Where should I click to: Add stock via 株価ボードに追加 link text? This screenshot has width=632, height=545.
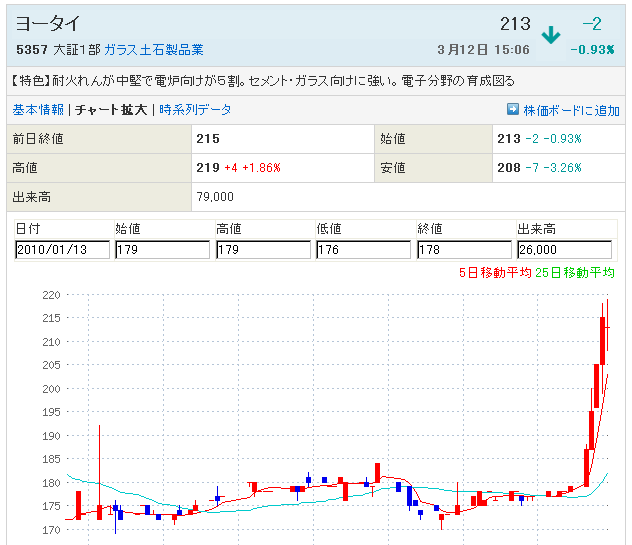[570, 110]
